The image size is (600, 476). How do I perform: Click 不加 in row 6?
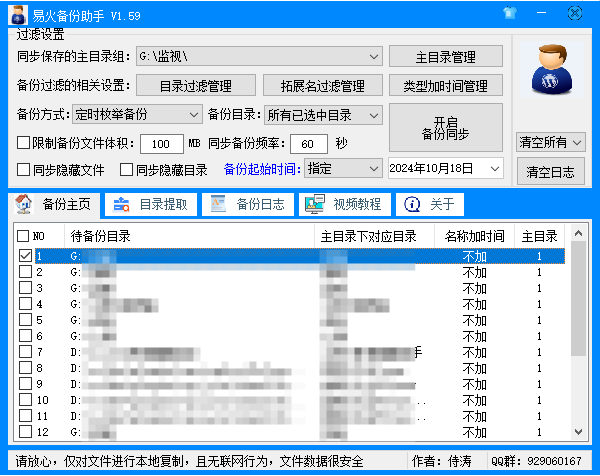point(474,336)
